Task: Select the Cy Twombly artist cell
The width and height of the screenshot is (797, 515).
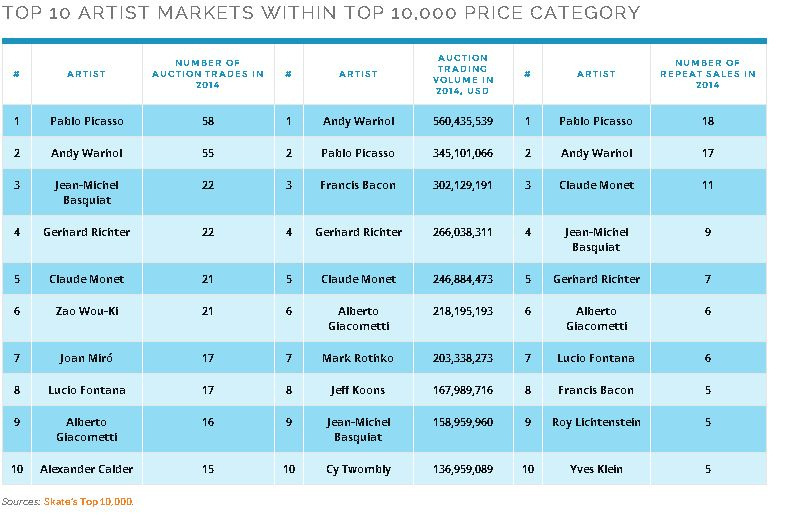Action: 358,469
